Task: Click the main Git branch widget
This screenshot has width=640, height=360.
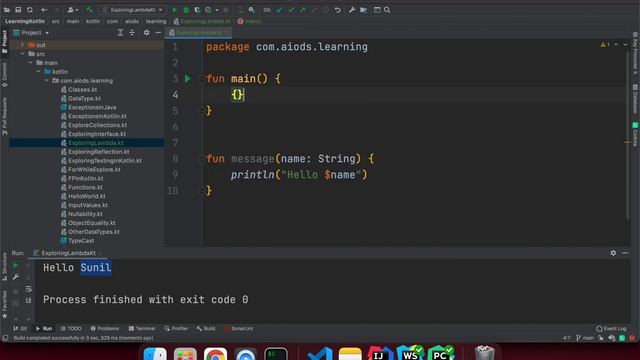Action: coord(585,338)
